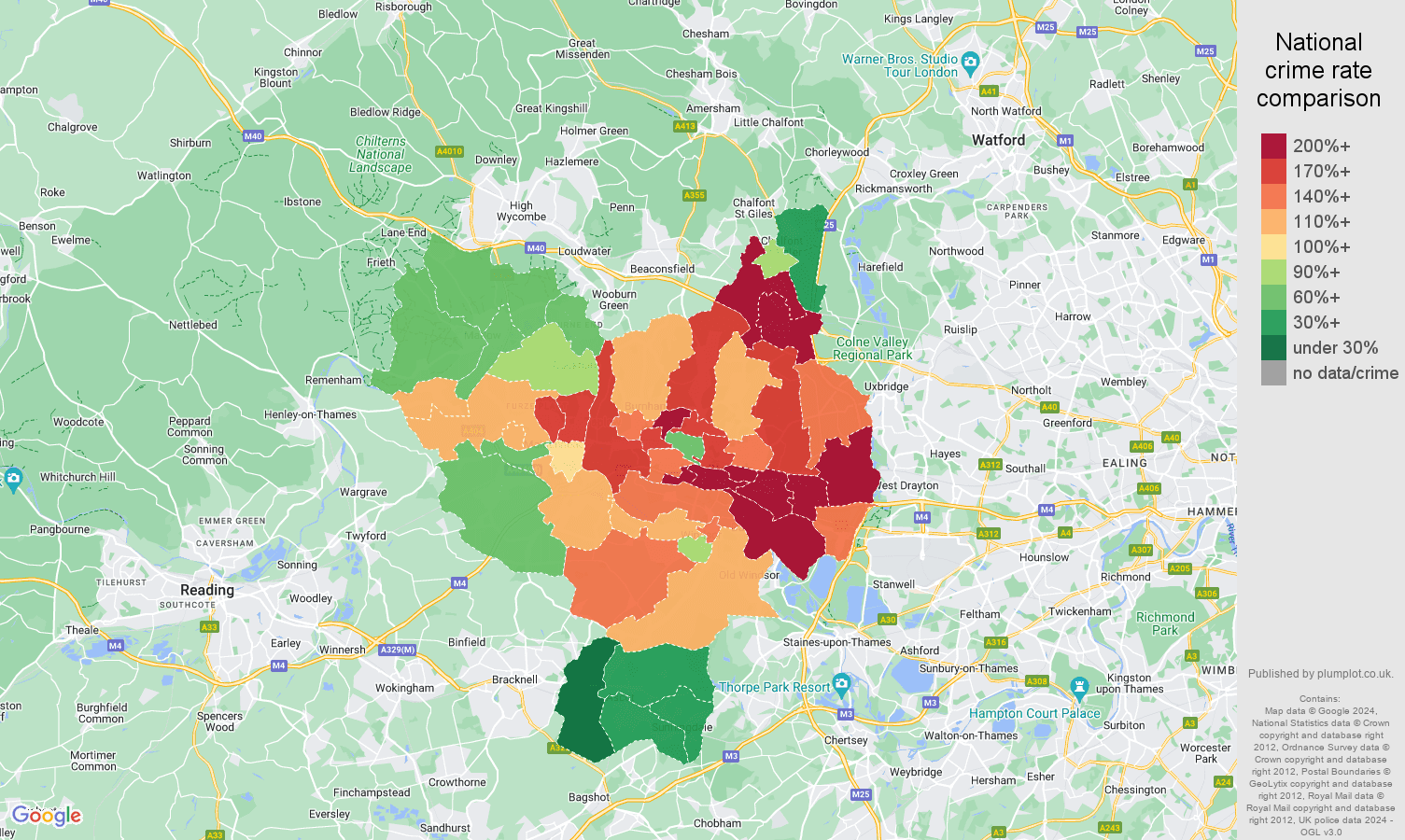Click the Bracknell label
The width and height of the screenshot is (1405, 840).
tap(514, 679)
